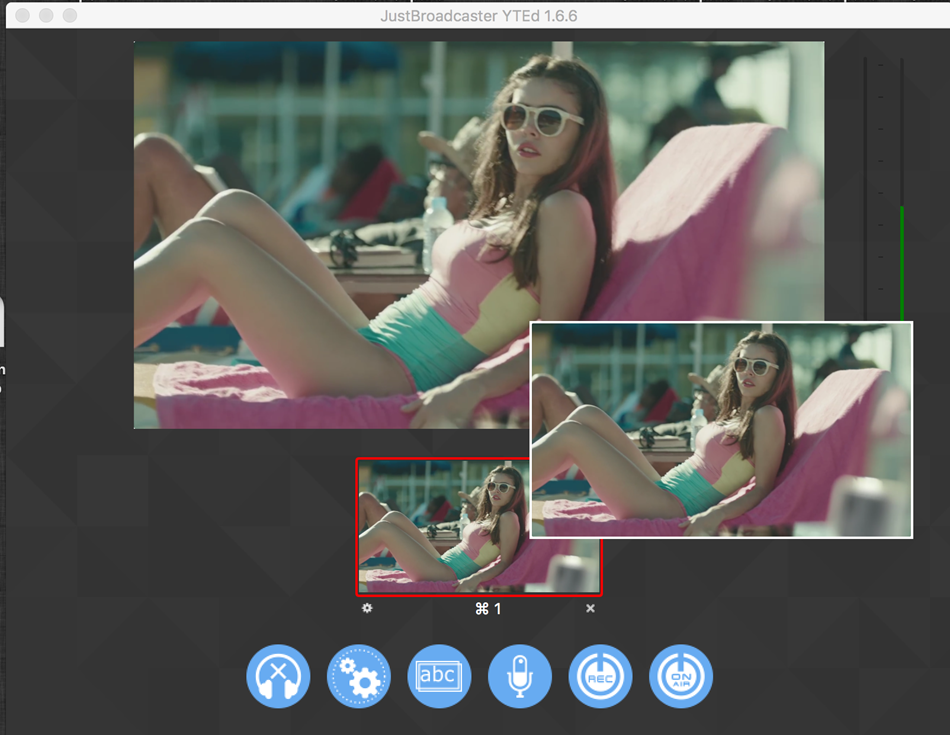Start recording with the REC button
The image size is (950, 735).
(600, 677)
